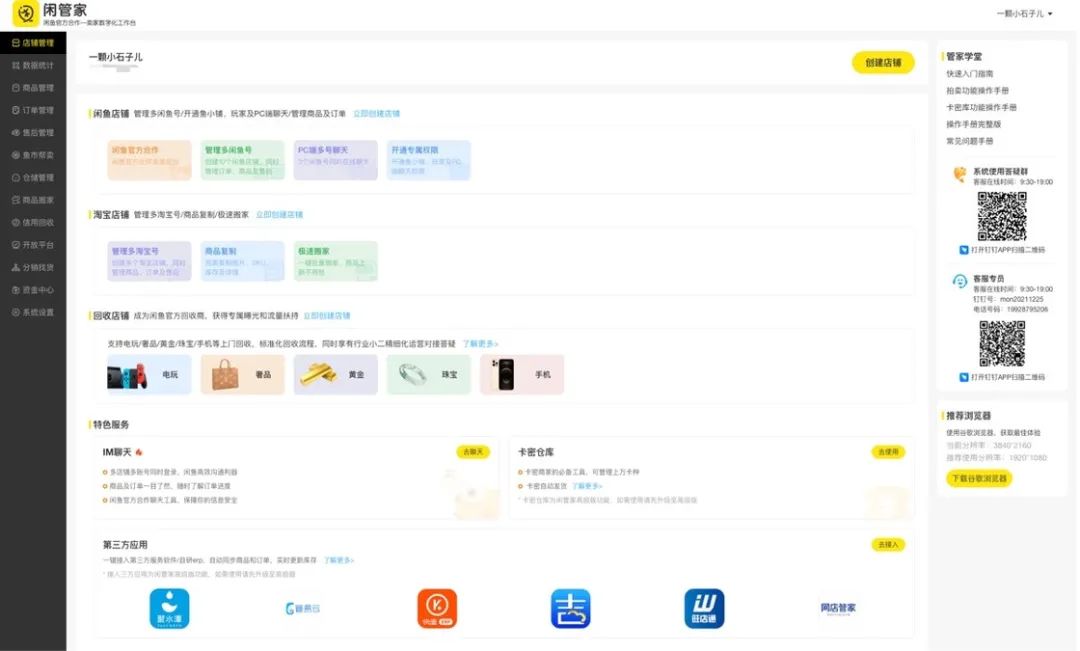
Task: Open 售后管理 in the sidebar
Action: (x=33, y=133)
